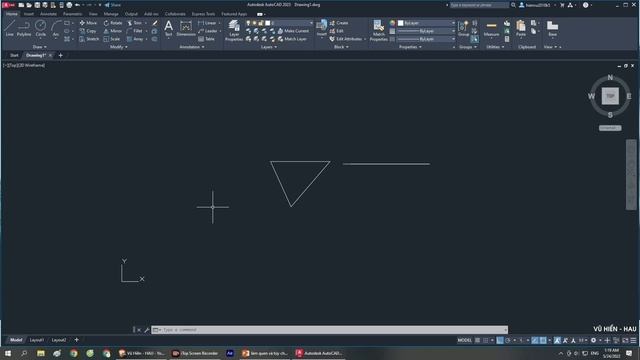This screenshot has height=360, width=640.
Task: Click Create block button
Action: pos(339,23)
